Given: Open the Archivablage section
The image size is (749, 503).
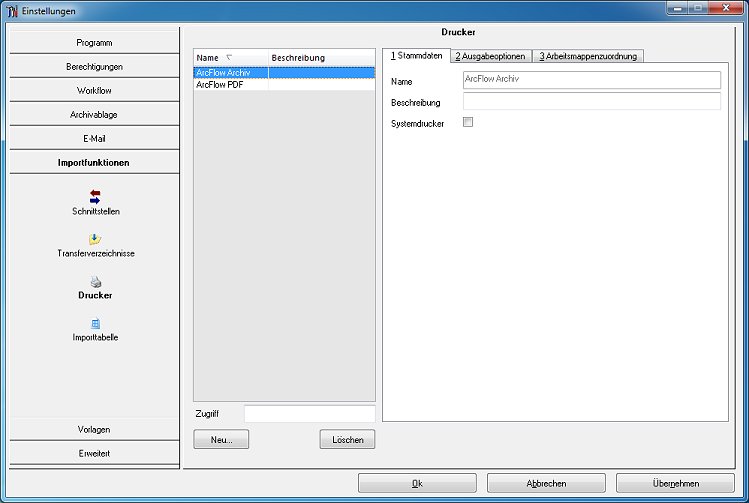Looking at the screenshot, I should 94,115.
